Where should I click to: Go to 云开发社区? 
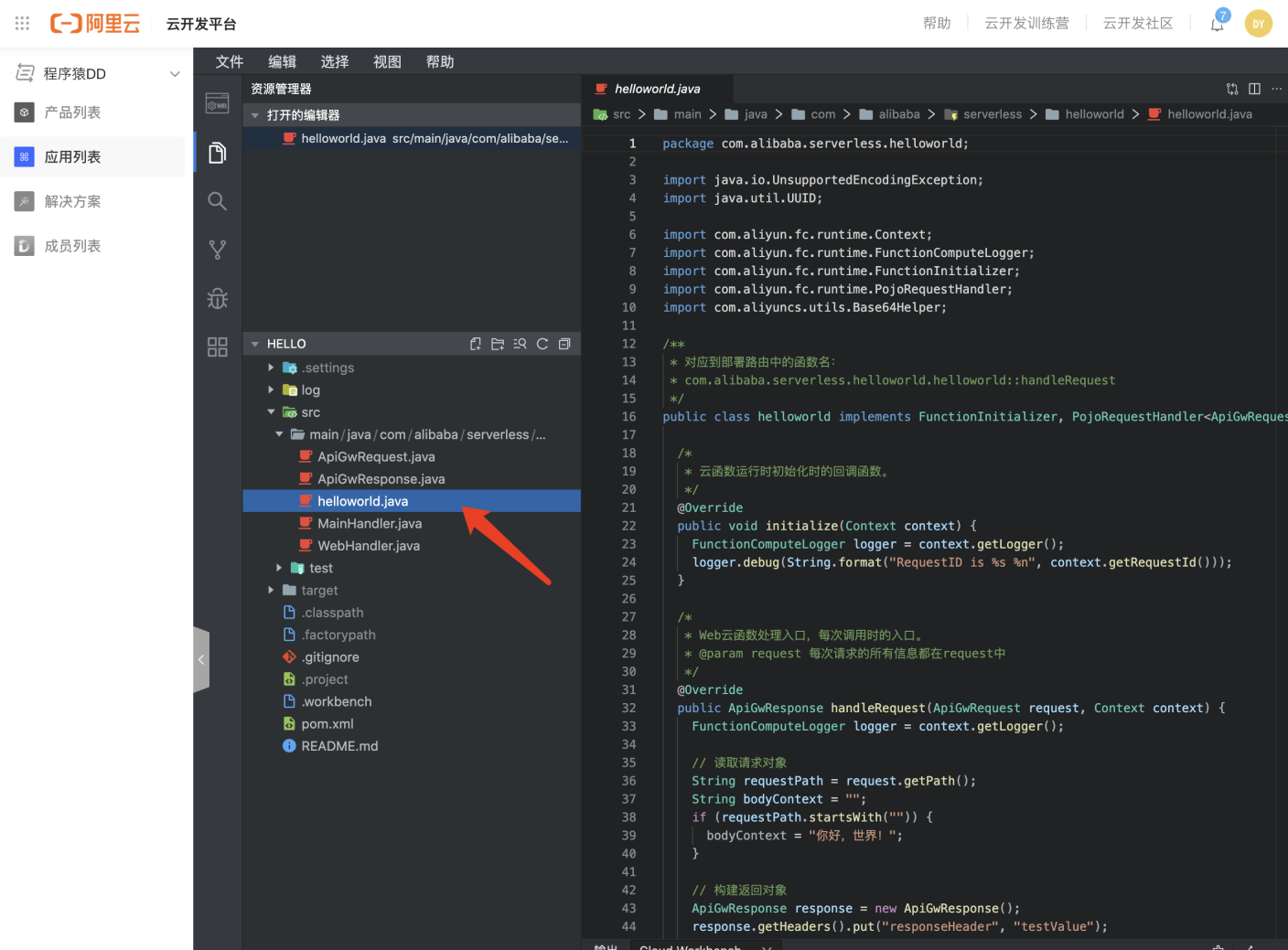coord(1138,24)
